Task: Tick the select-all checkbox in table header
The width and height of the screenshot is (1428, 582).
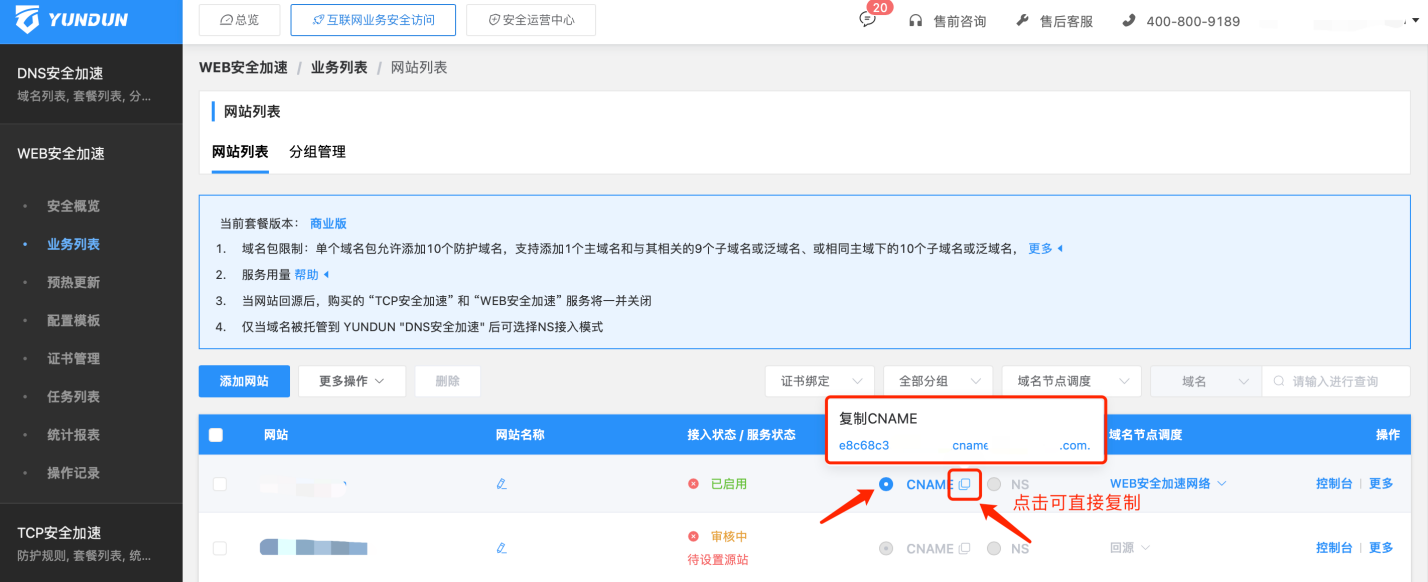Action: pyautogui.click(x=216, y=435)
